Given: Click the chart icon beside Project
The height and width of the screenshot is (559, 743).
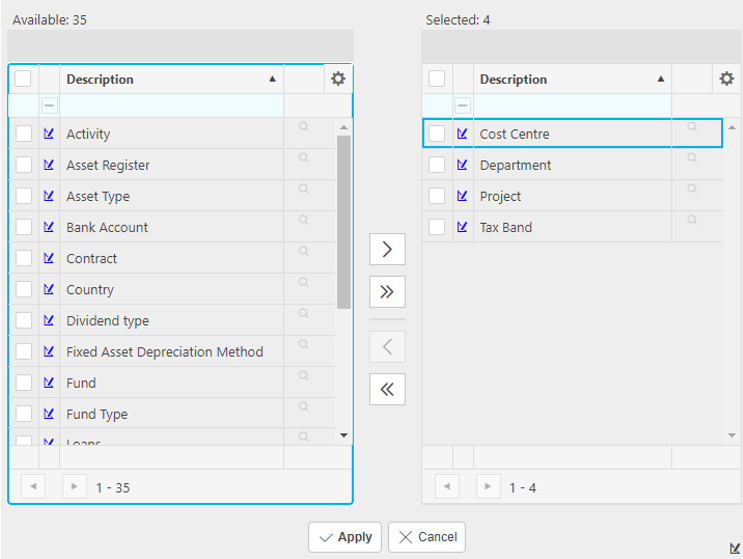Looking at the screenshot, I should [x=462, y=196].
